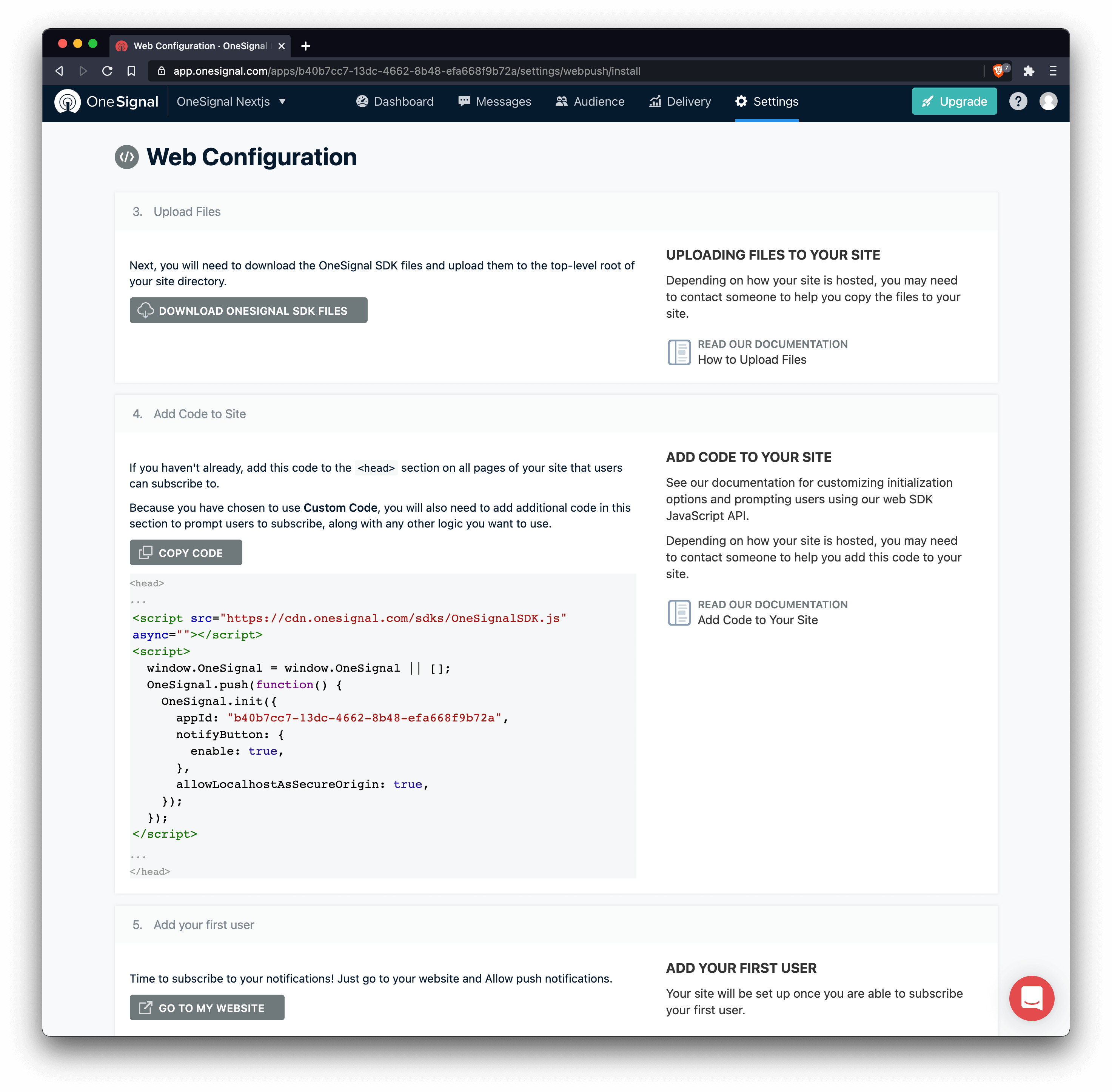
Task: Open the Messages tab
Action: point(494,102)
